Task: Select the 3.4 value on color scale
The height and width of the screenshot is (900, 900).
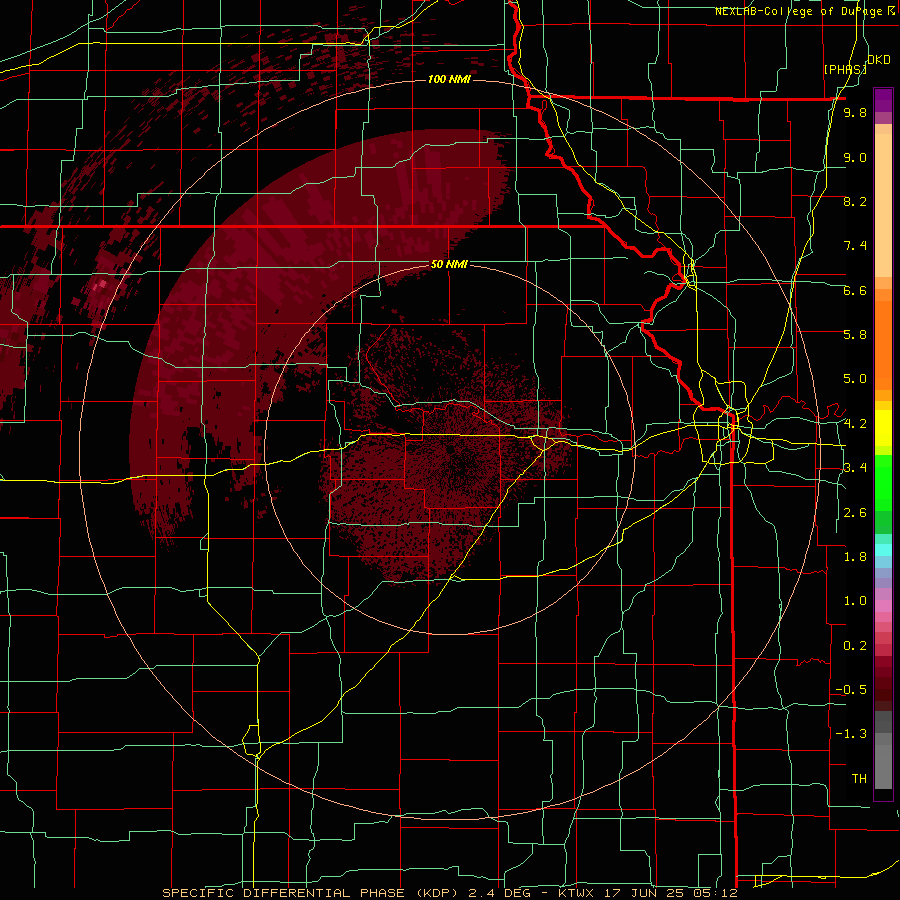Action: (x=855, y=468)
